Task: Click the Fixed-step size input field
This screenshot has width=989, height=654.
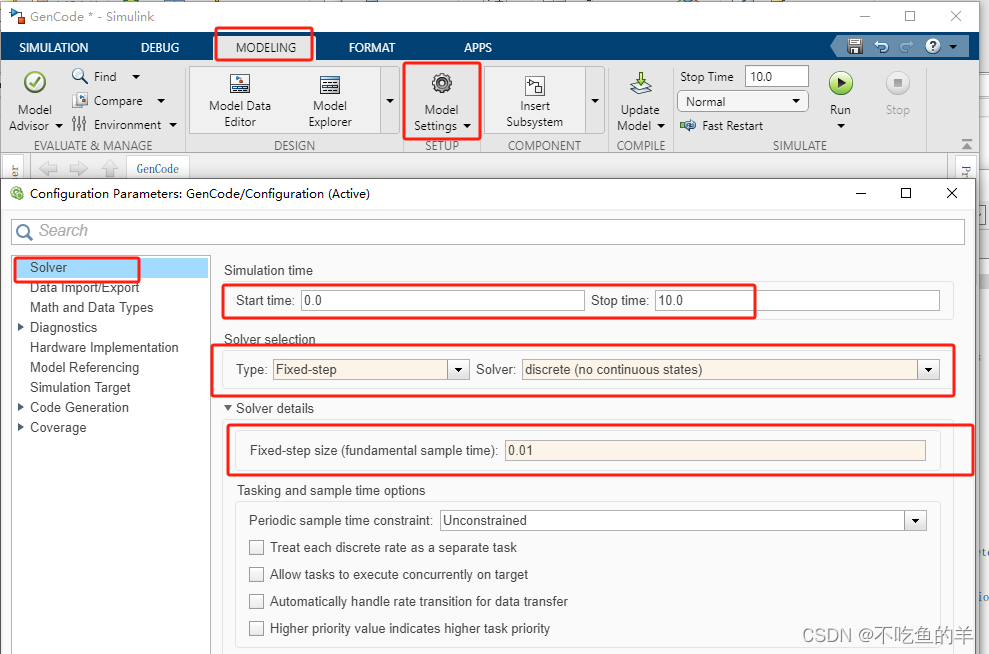Action: (x=715, y=450)
